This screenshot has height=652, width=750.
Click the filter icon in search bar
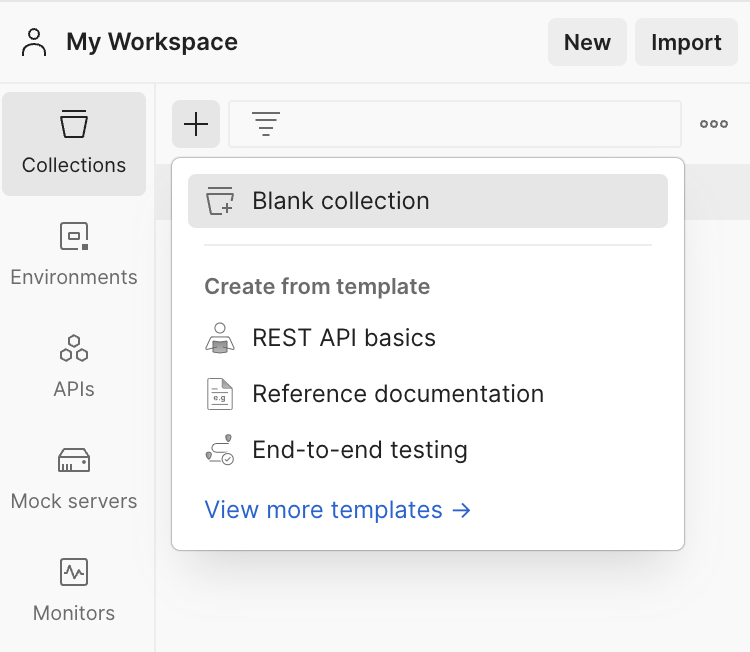pyautogui.click(x=266, y=124)
